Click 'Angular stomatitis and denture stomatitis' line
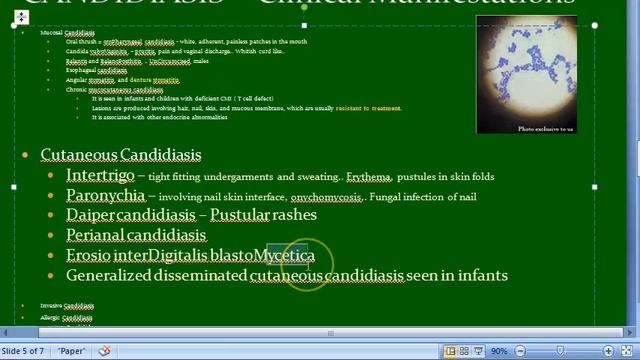 (x=122, y=80)
